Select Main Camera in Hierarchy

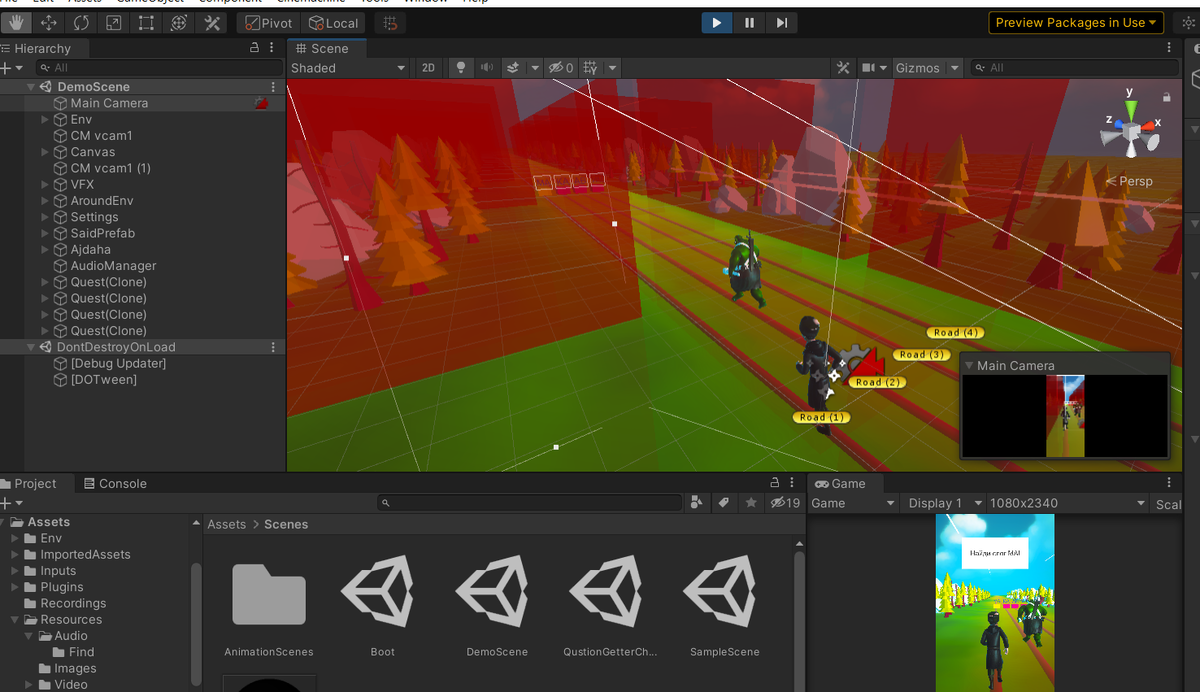tap(109, 103)
